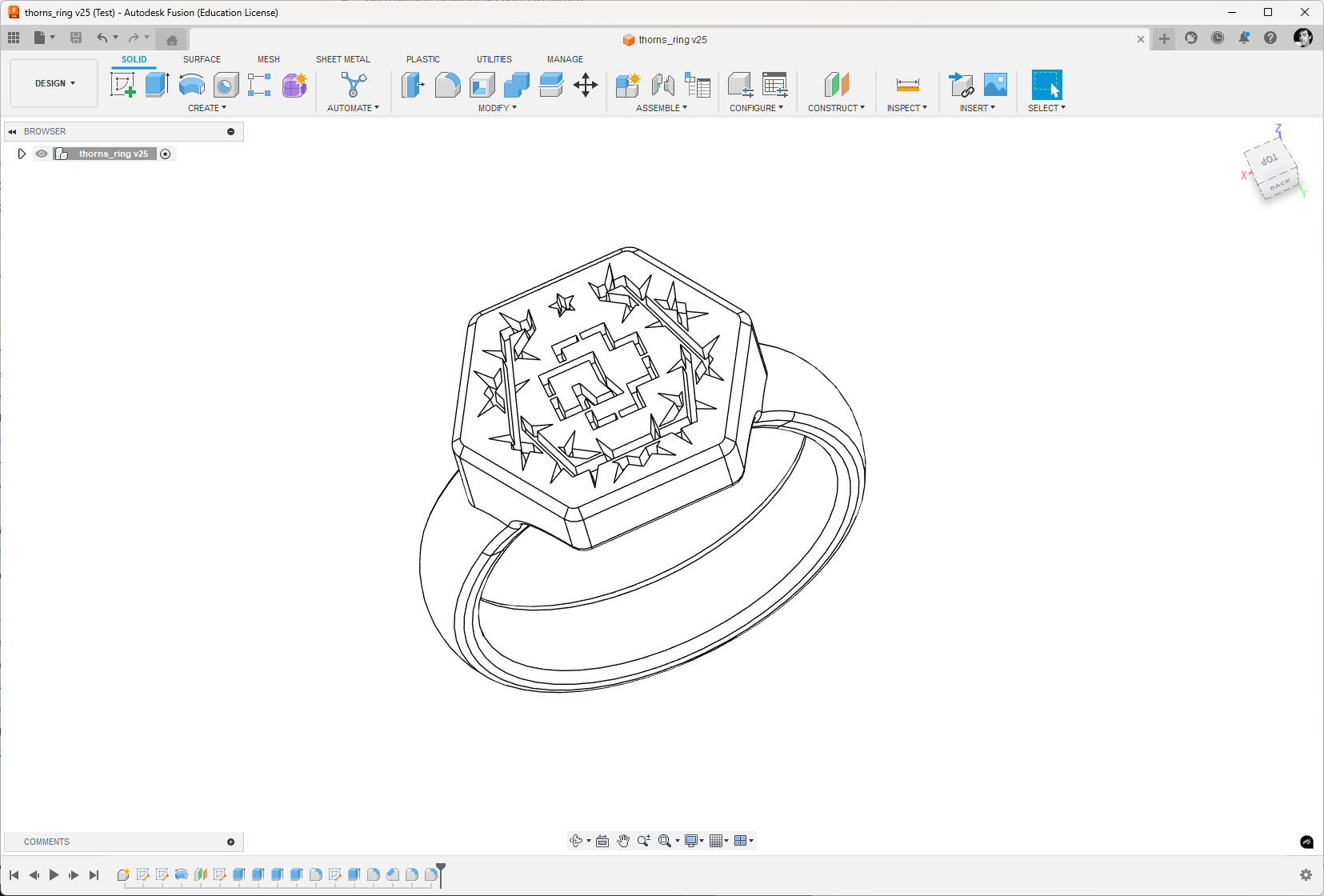Select the Create Sketch tool
This screenshot has width=1324, height=896.
(x=122, y=85)
